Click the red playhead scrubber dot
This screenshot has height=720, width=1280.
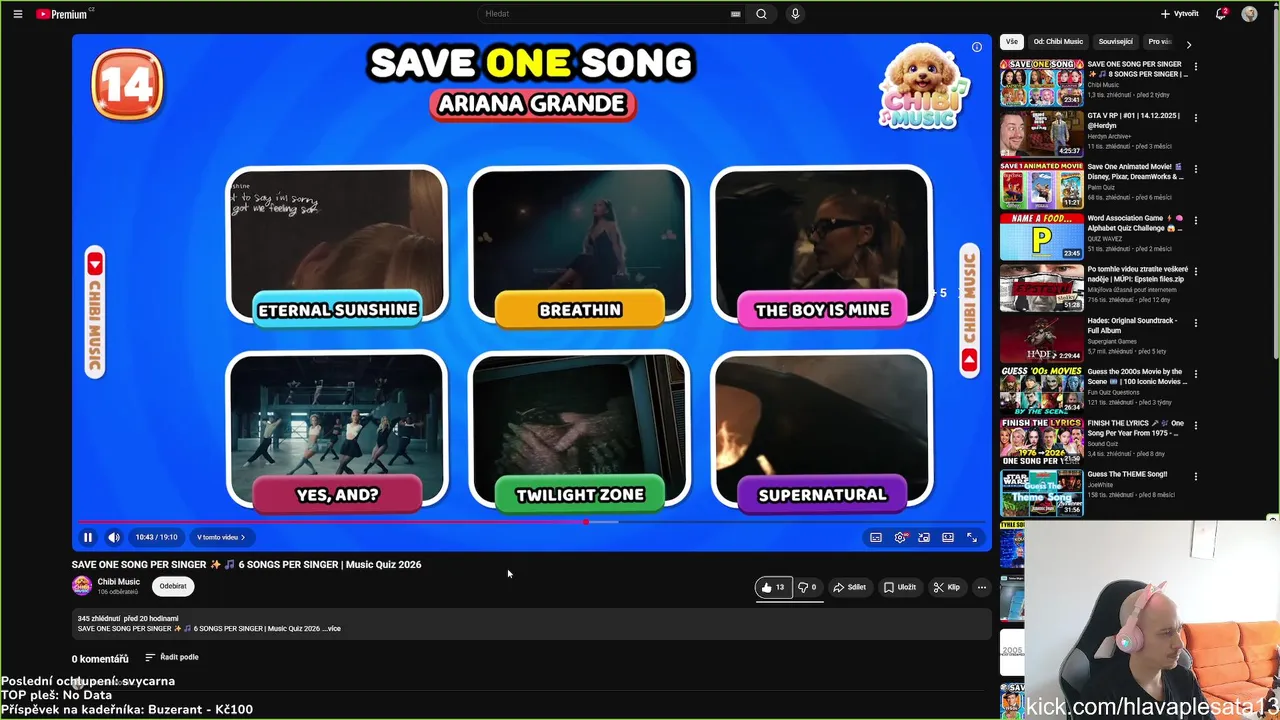[x=586, y=521]
